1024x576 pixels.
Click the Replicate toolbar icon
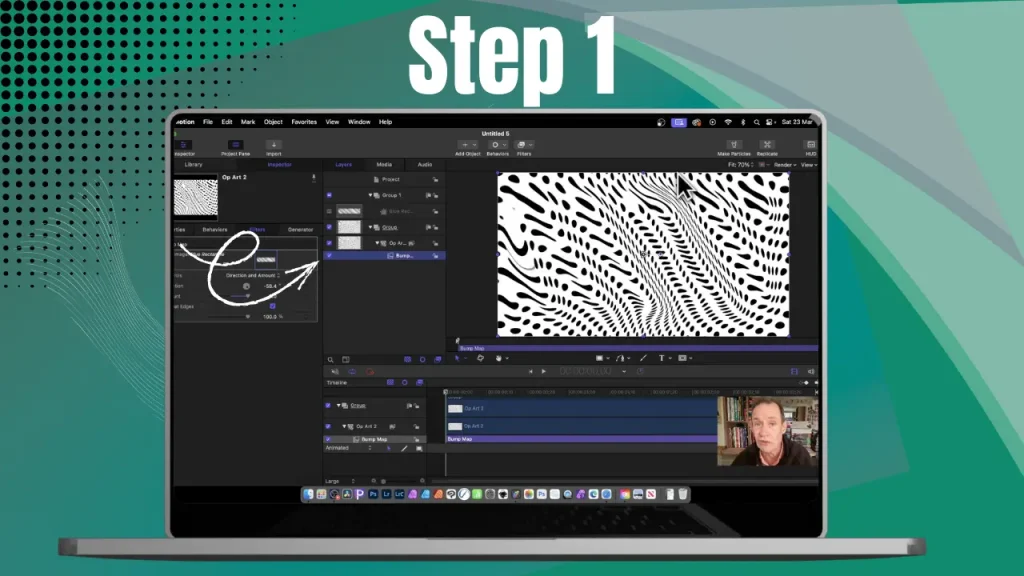click(x=767, y=144)
